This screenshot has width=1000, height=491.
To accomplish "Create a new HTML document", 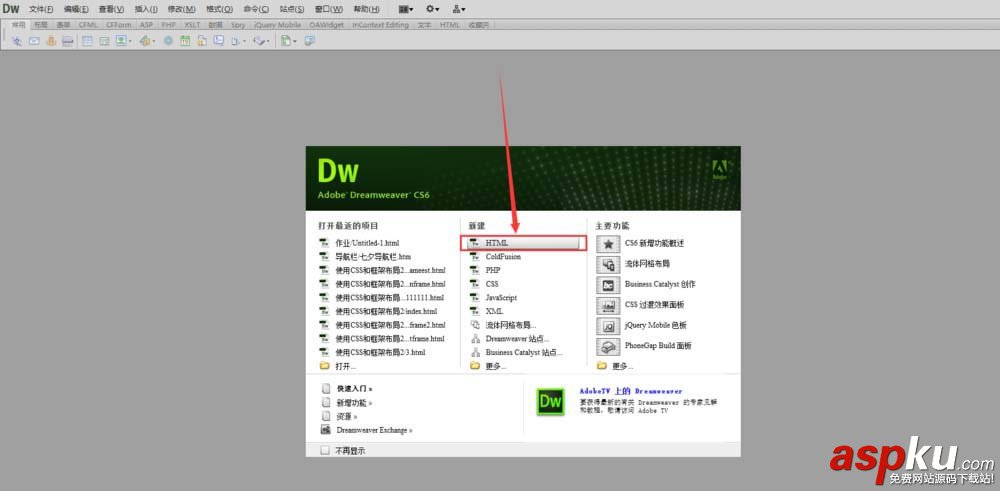I will (x=523, y=243).
